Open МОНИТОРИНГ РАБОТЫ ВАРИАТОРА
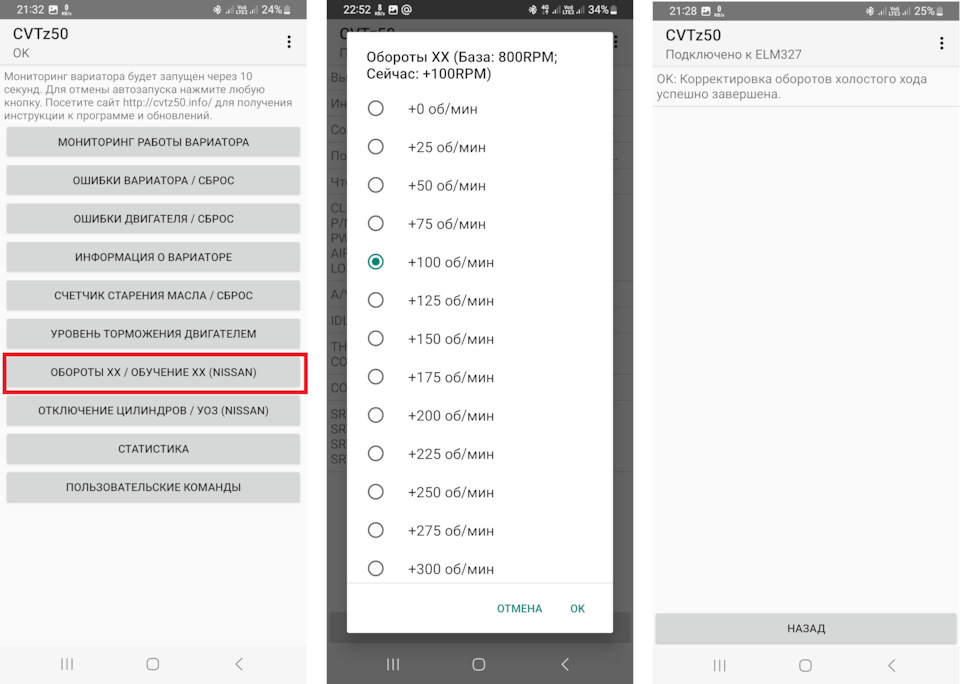The height and width of the screenshot is (684, 960). tap(153, 142)
